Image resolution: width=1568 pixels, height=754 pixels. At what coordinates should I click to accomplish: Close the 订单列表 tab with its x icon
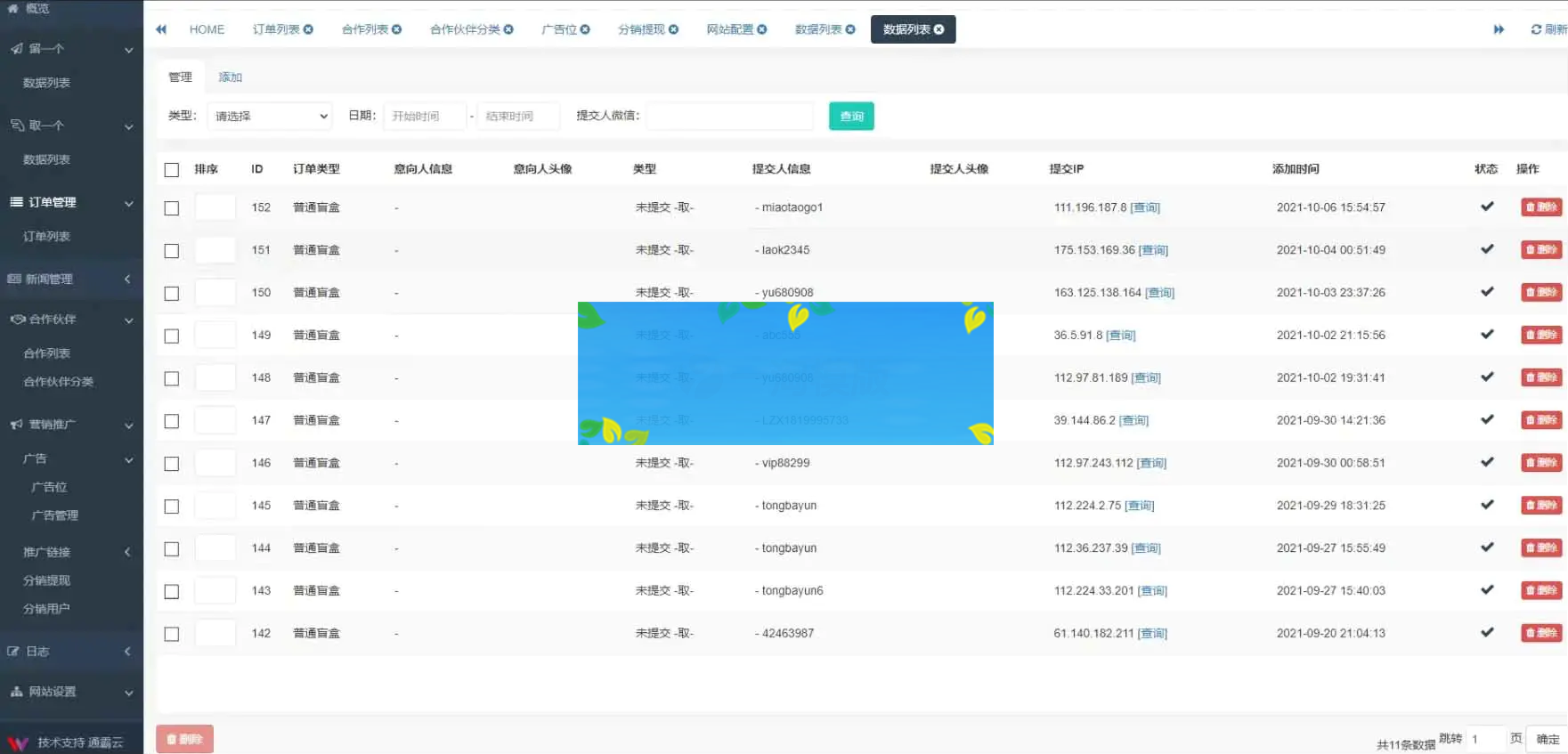[309, 29]
